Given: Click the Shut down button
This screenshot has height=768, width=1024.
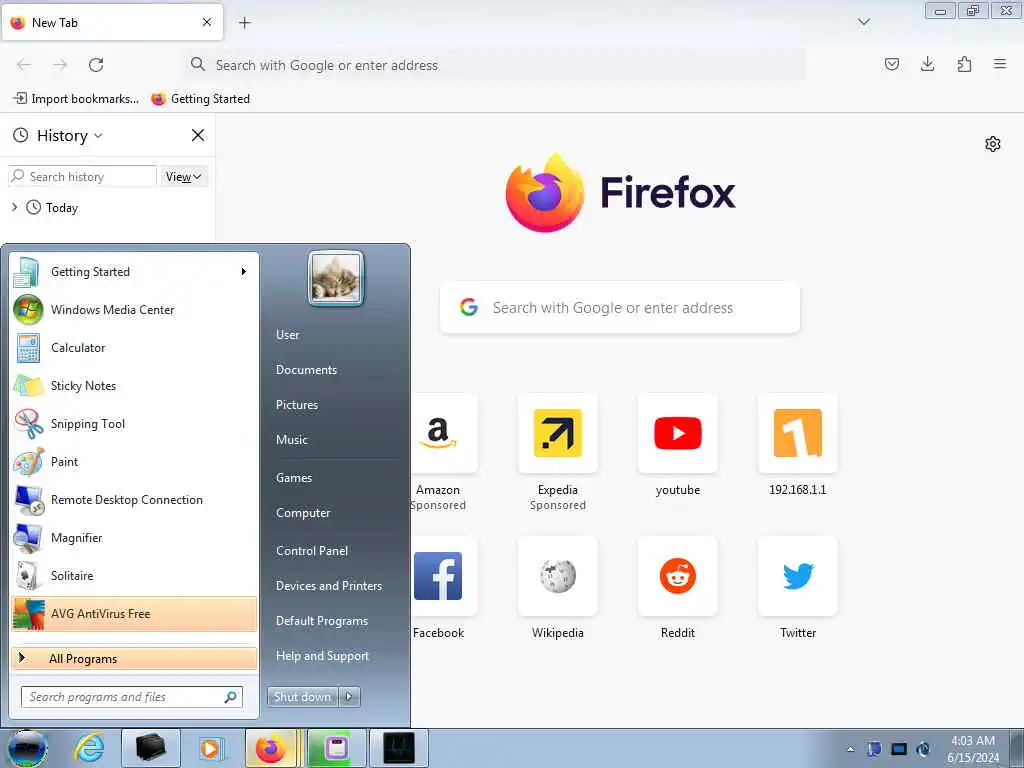Looking at the screenshot, I should click(x=302, y=697).
